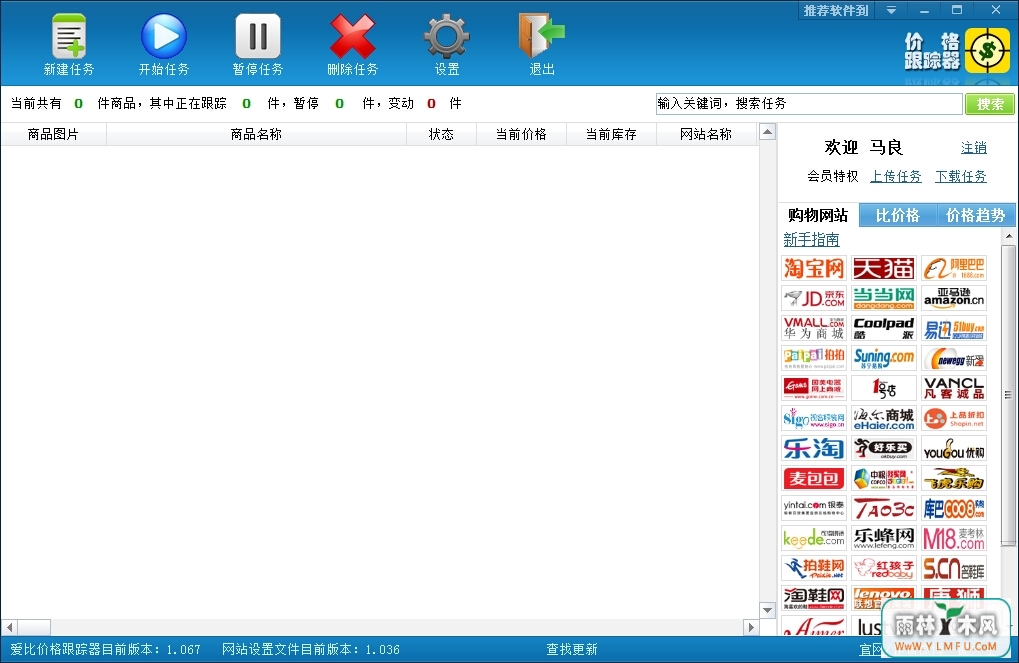The image size is (1019, 663).
Task: Open the 1号店 logo
Action: (x=884, y=388)
